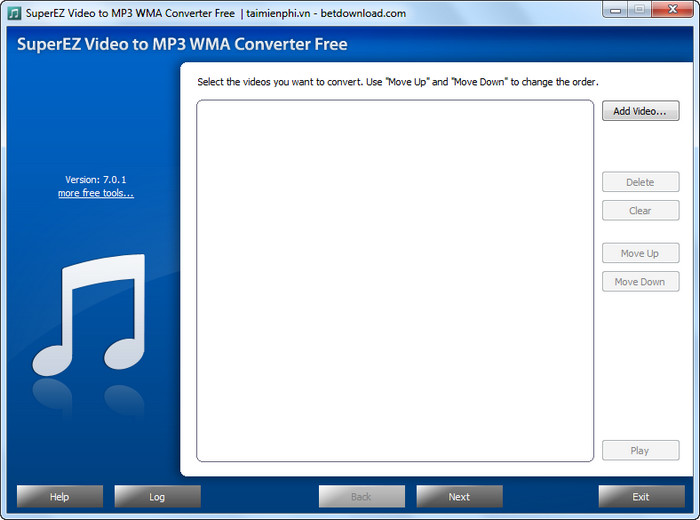Screen dimensions: 700x520
Task: Select the Move Down button
Action: coord(641,282)
